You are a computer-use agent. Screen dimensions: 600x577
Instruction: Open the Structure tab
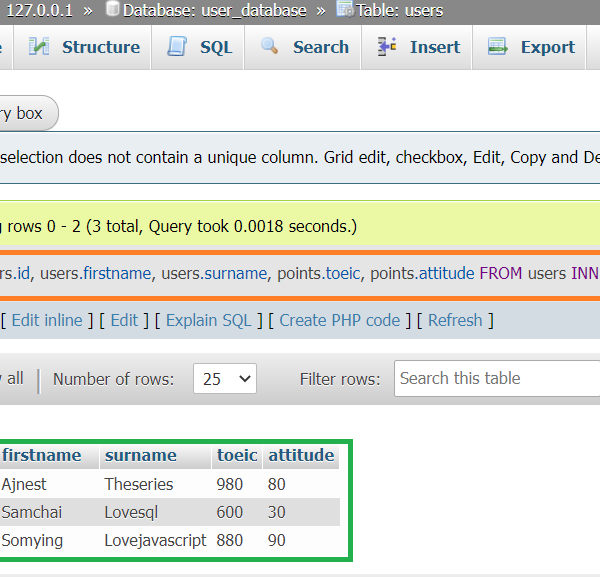tap(100, 47)
